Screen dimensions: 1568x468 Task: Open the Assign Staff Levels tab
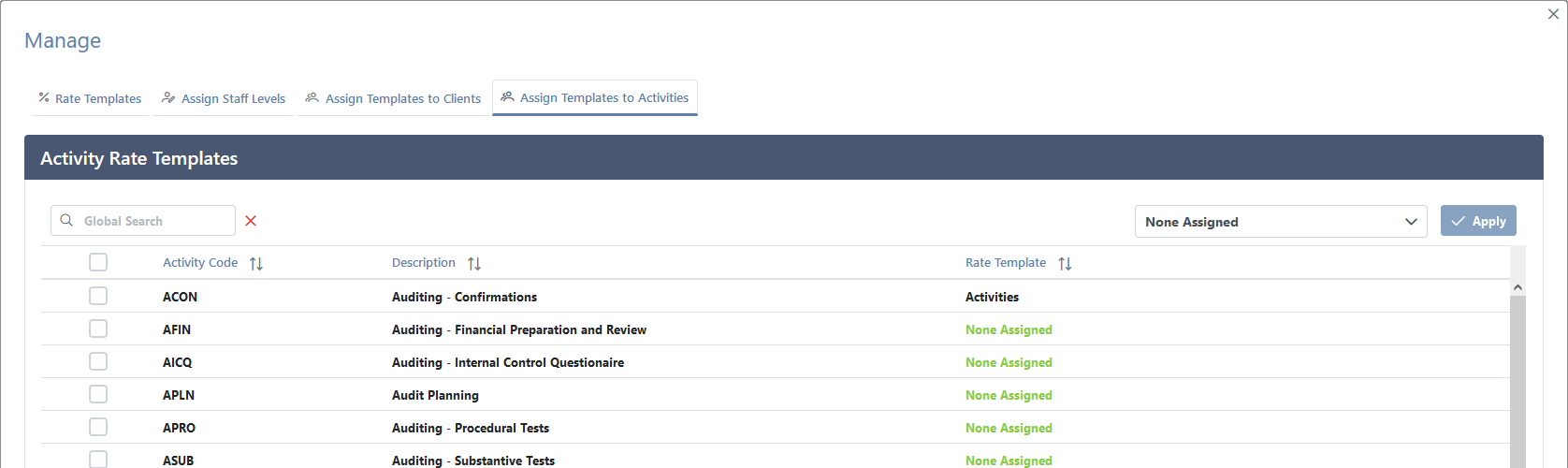pos(224,98)
